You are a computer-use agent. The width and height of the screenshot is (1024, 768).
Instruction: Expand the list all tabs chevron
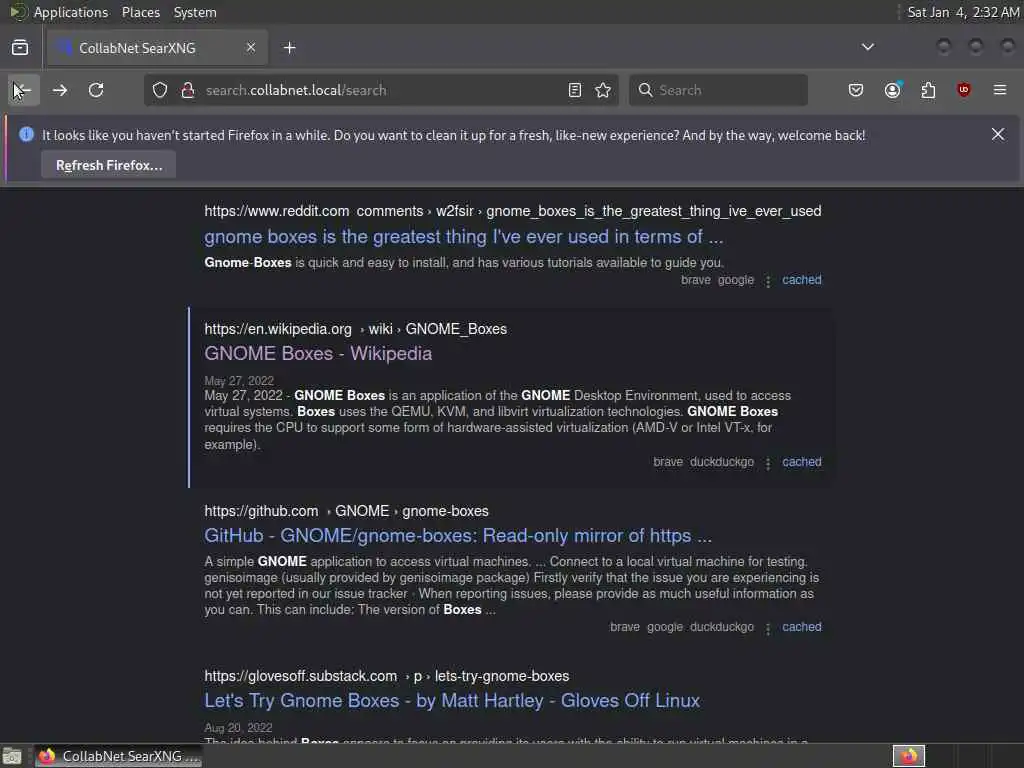coord(868,47)
